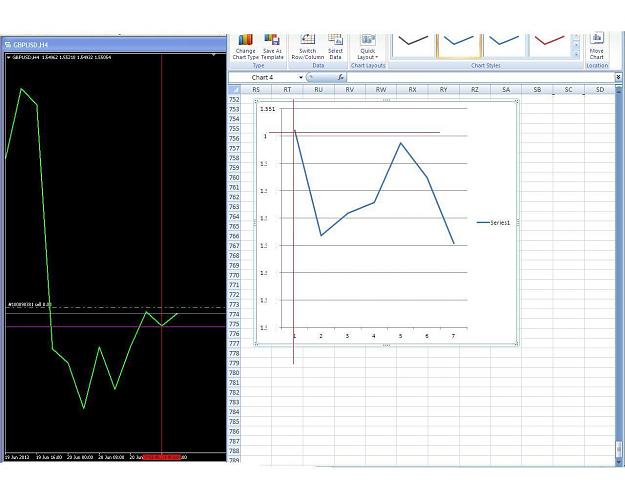Select column RT header
Image resolution: width=625 pixels, height=500 pixels.
(x=287, y=90)
